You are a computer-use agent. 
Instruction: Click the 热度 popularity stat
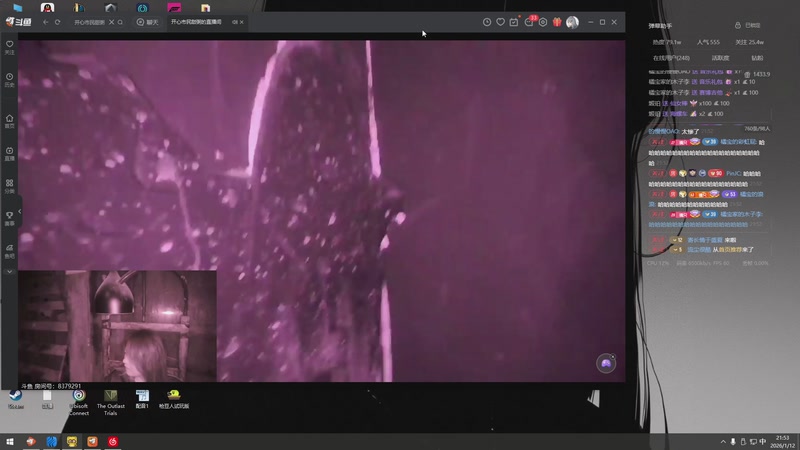coord(667,42)
